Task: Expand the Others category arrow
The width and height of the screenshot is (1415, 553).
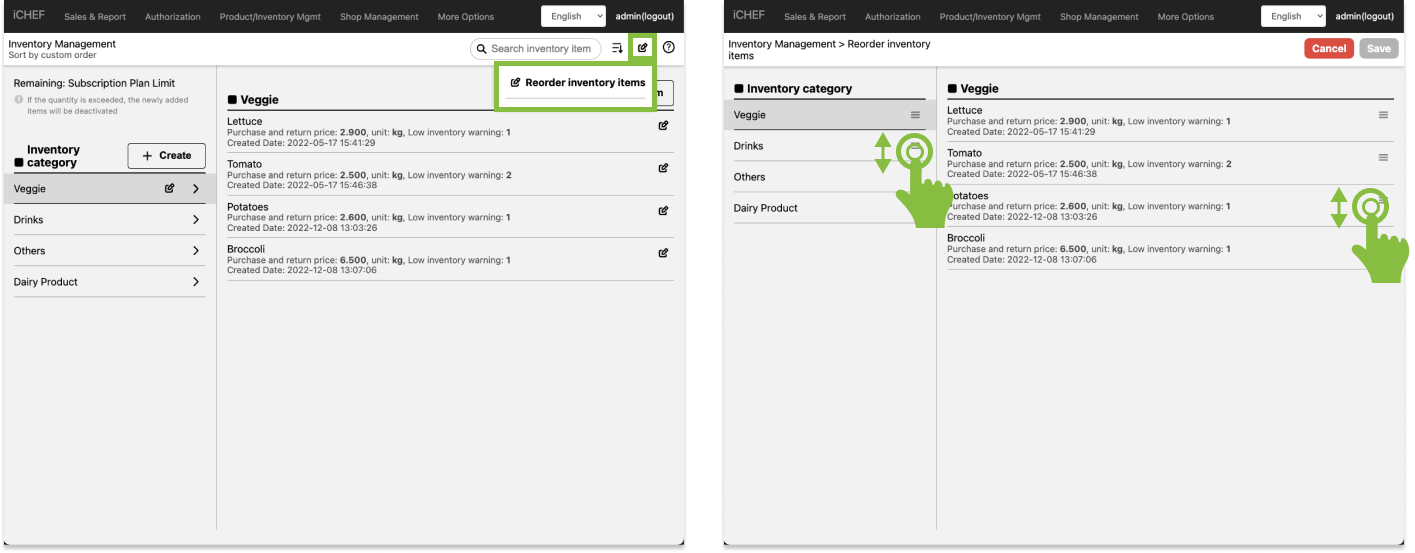Action: click(196, 251)
